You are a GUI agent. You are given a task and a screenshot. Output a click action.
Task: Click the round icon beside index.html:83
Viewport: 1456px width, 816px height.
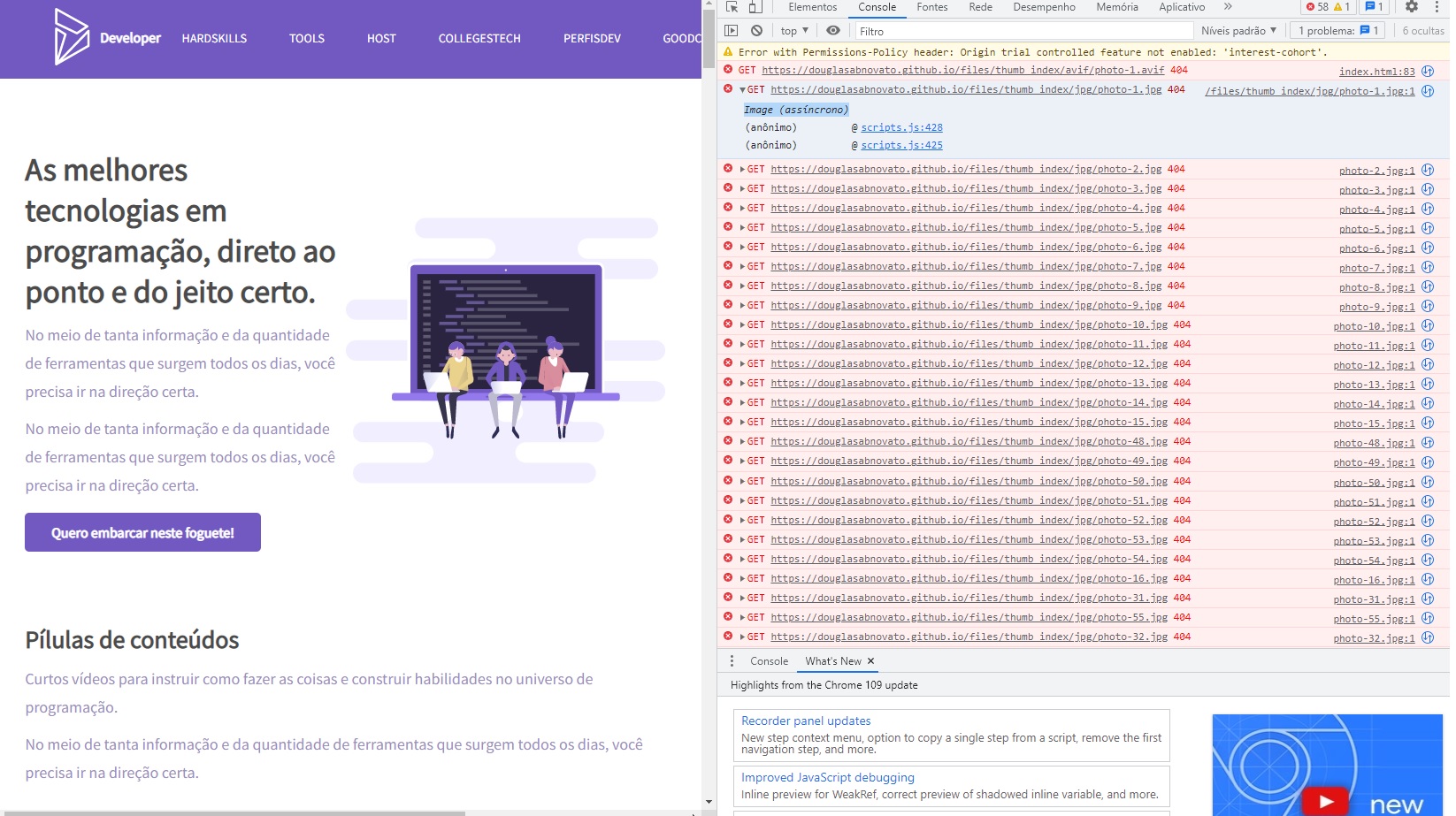click(1428, 71)
